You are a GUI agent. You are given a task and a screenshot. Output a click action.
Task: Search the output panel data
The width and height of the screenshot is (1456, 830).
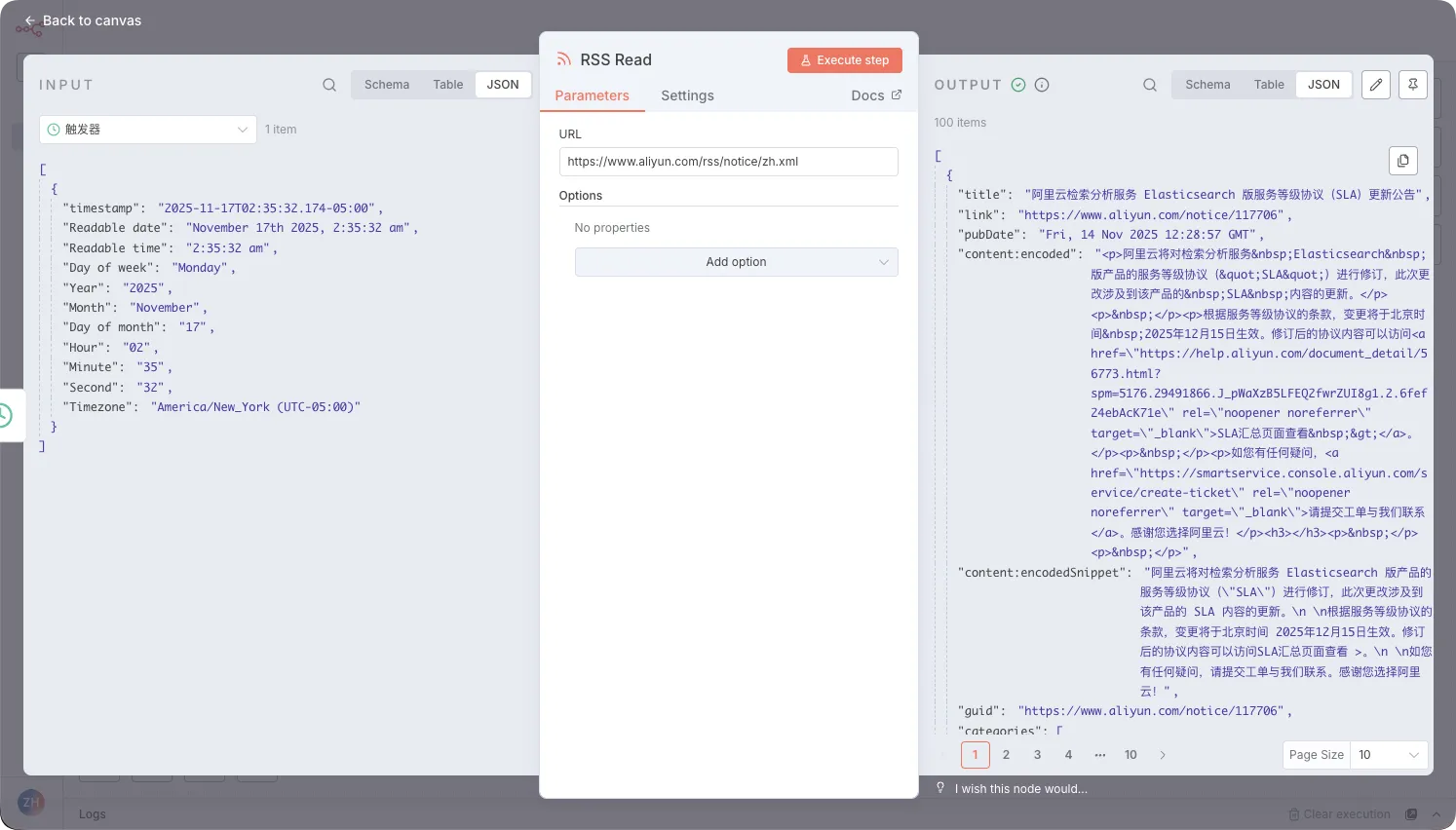[x=1150, y=85]
